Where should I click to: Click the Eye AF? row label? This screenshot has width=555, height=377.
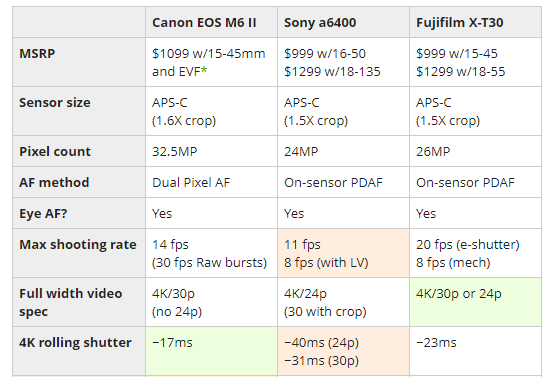tap(43, 214)
